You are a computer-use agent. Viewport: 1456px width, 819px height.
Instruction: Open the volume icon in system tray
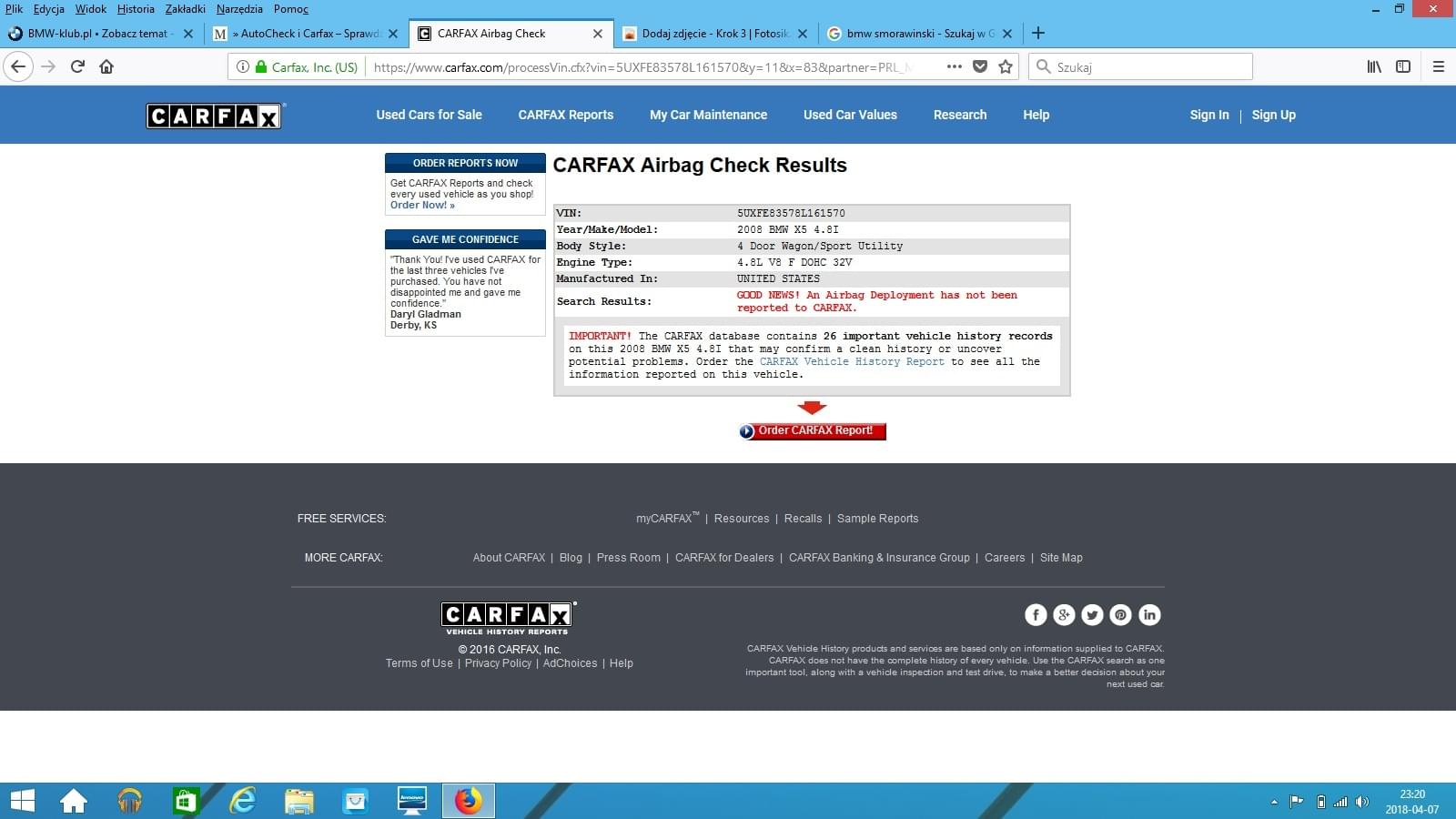click(1362, 802)
